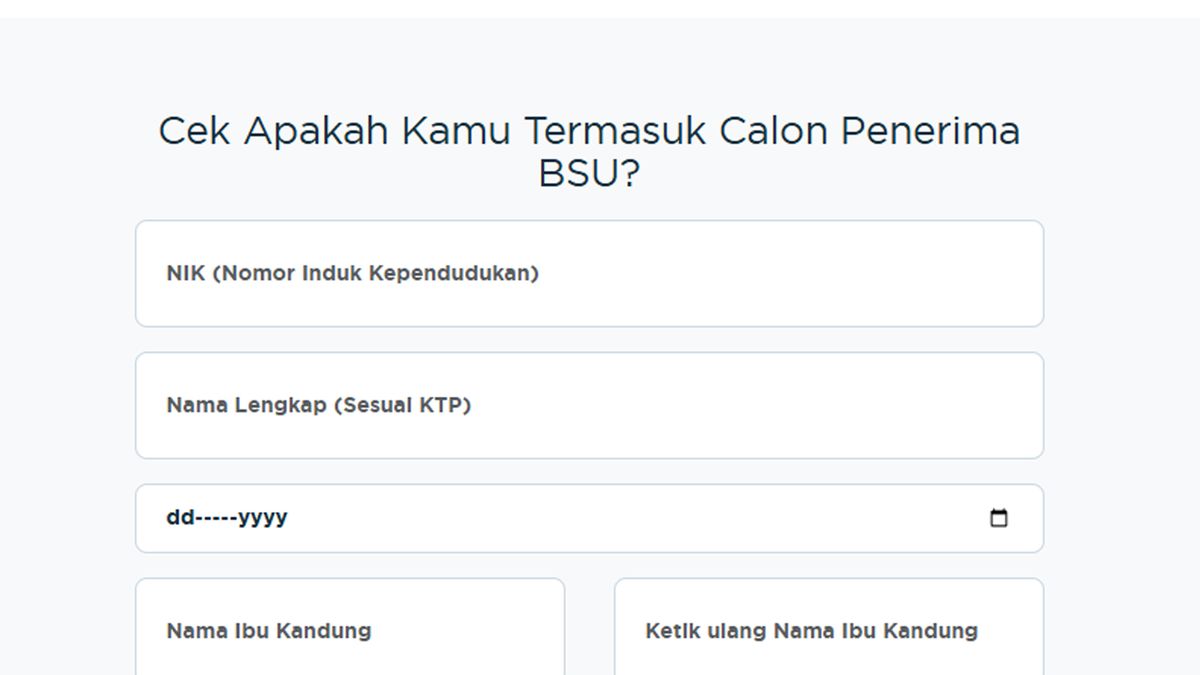Click the NIK (Nomor Induk Kependudukan) input field
The width and height of the screenshot is (1200, 675).
589,273
